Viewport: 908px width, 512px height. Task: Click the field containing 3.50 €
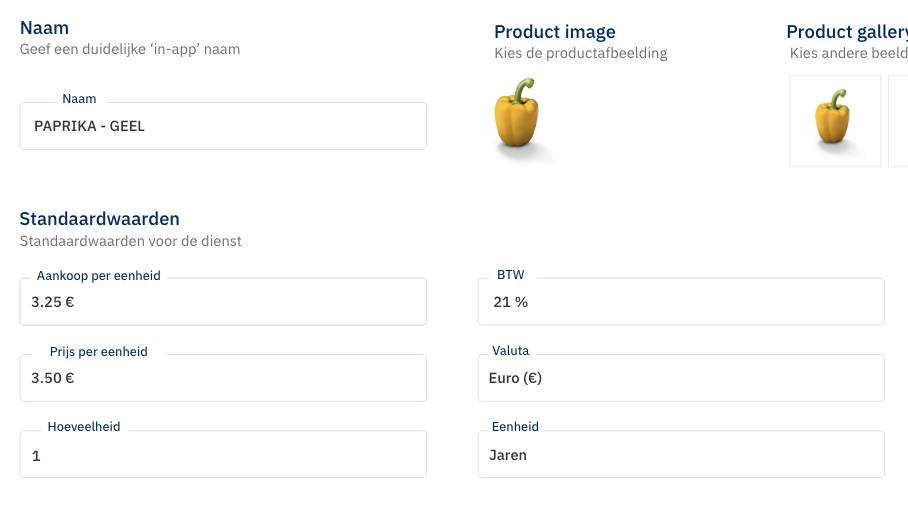[223, 378]
